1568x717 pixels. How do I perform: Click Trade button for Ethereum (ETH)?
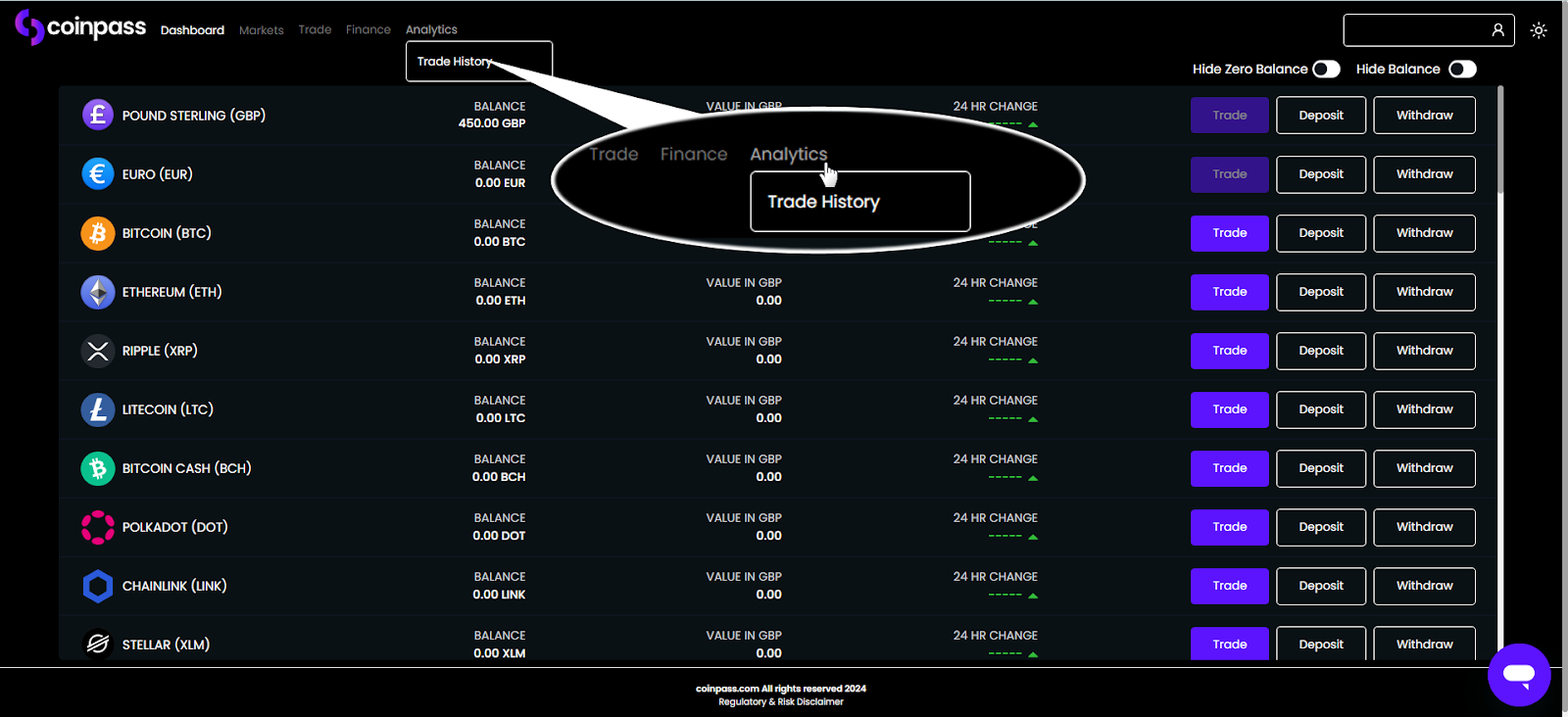(x=1230, y=292)
